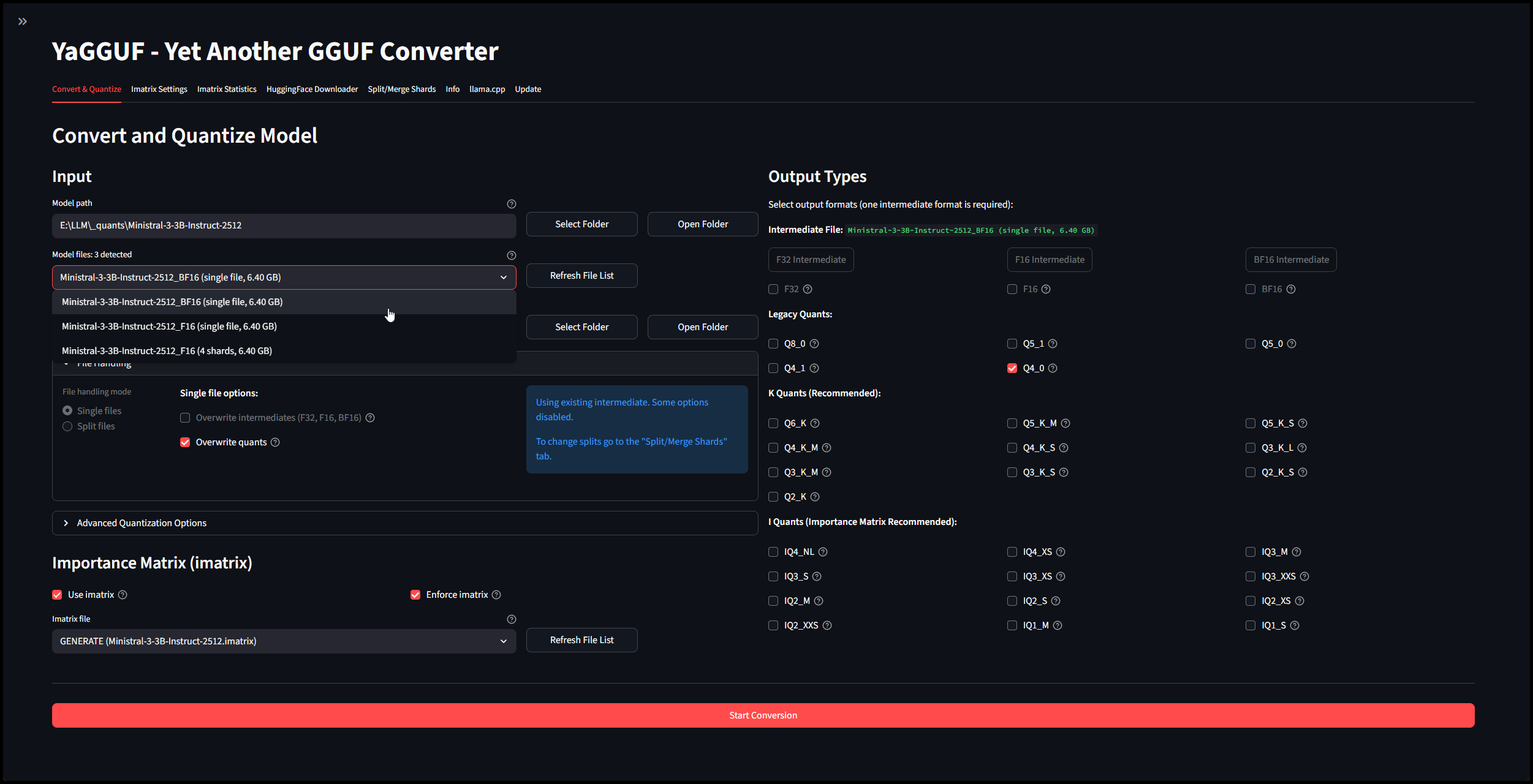
Task: Click the Model path input field
Action: point(284,225)
